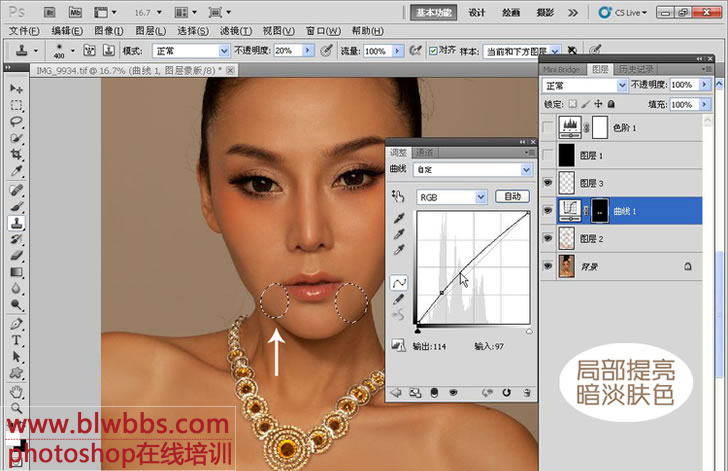This screenshot has height=471, width=728.
Task: Click the 自动 (Auto) button
Action: click(513, 196)
